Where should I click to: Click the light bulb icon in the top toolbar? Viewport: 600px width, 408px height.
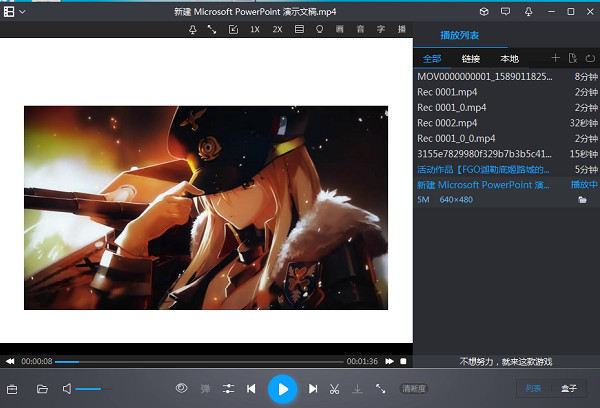coord(320,29)
